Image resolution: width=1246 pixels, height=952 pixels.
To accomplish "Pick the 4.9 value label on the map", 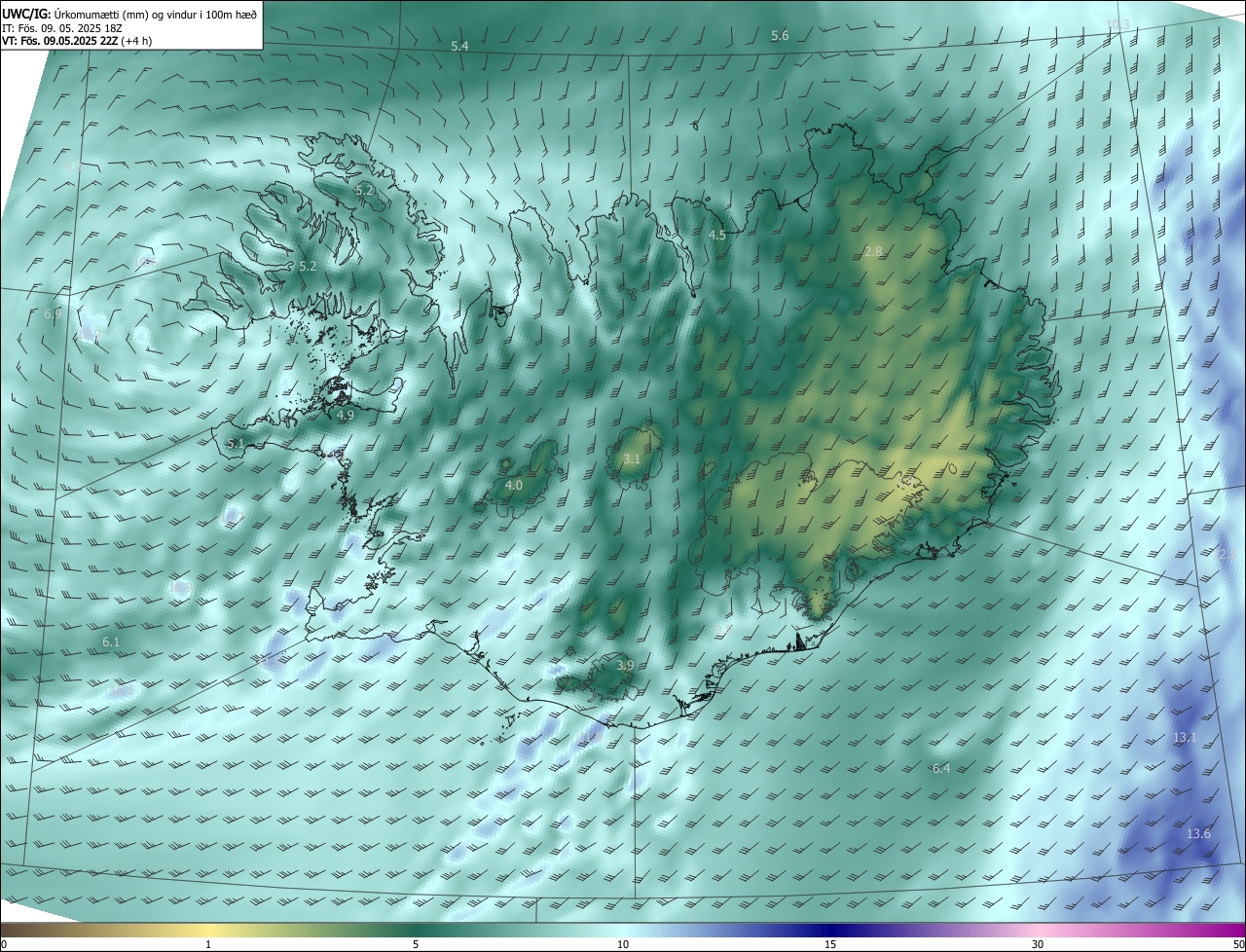I will point(346,416).
